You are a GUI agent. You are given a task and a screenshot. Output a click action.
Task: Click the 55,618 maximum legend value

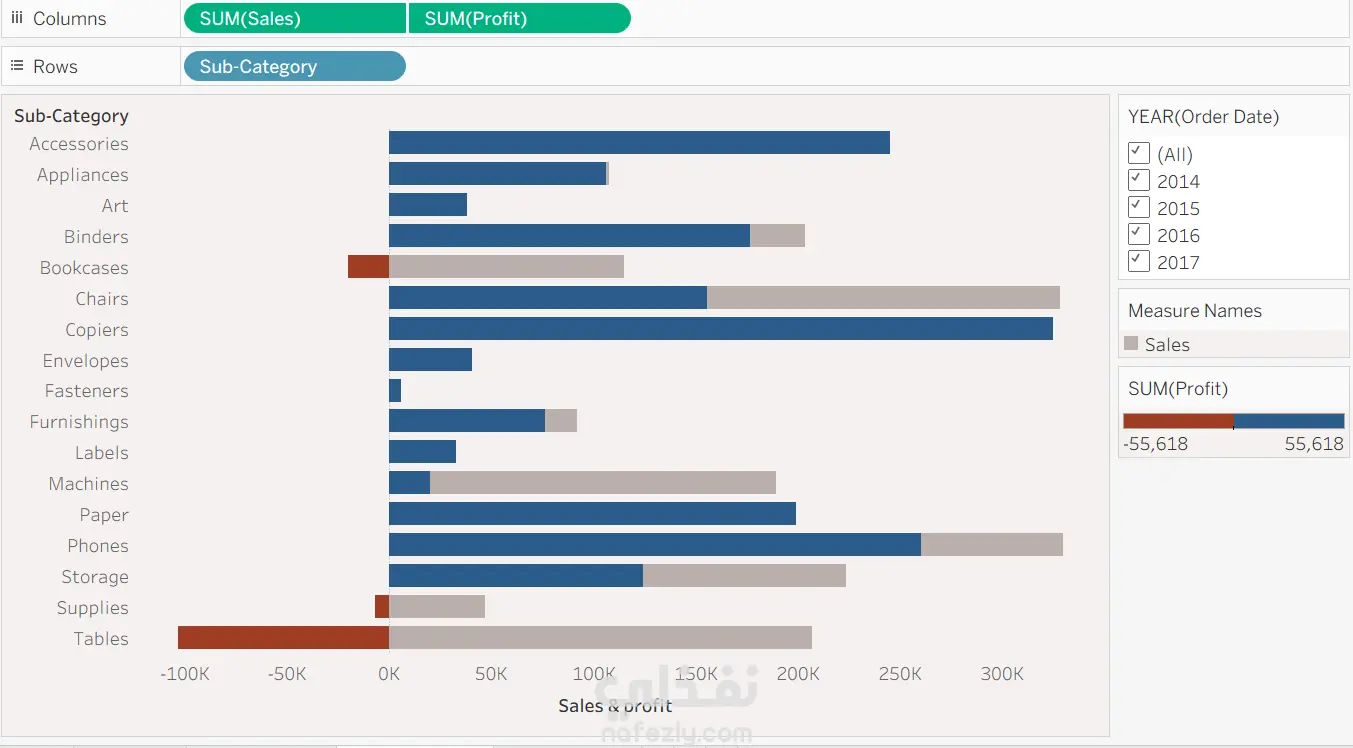(1314, 444)
